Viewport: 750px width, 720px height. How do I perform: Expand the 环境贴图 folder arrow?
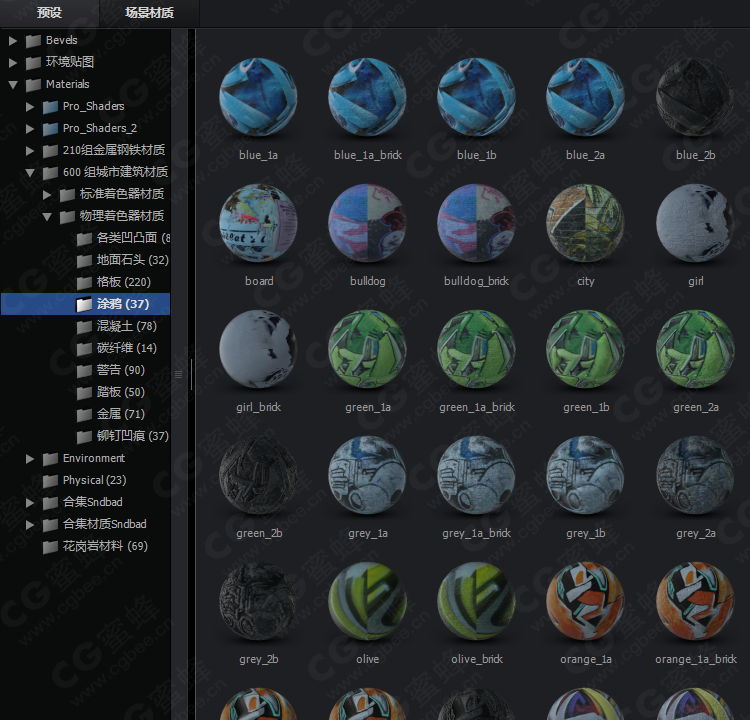[13, 63]
